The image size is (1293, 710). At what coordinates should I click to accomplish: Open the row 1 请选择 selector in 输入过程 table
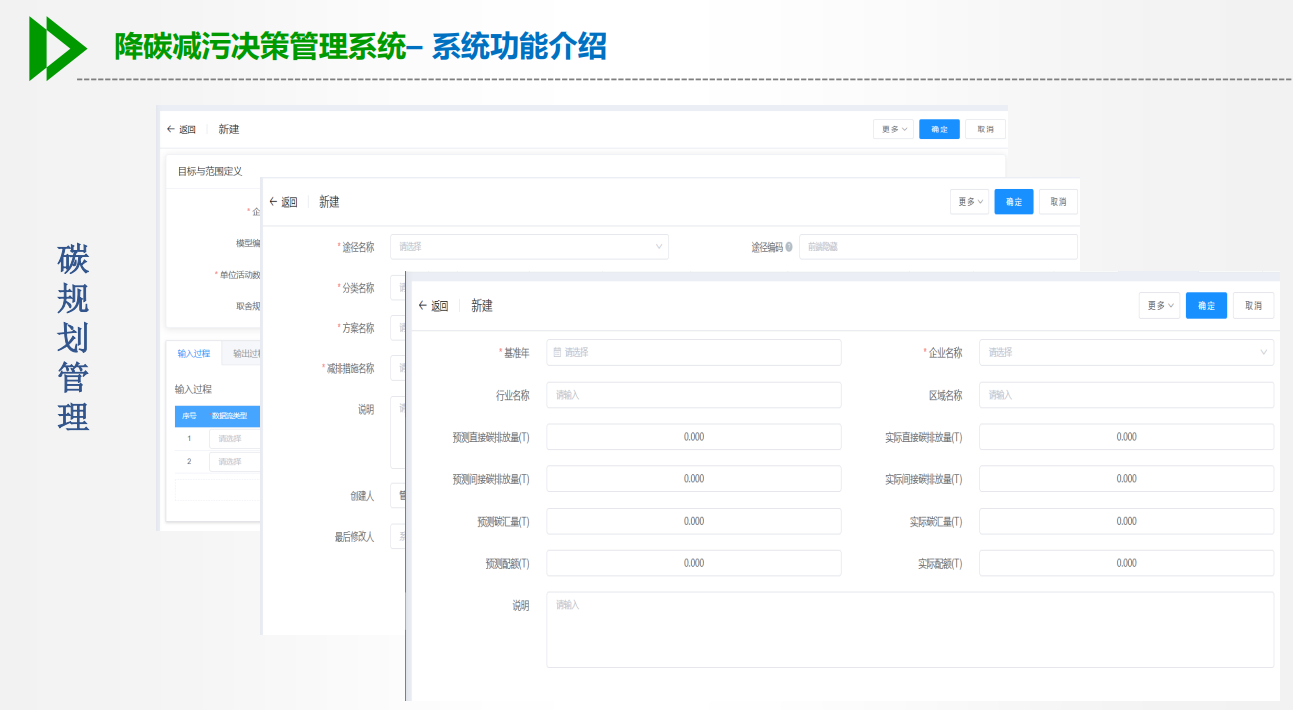[x=235, y=438]
